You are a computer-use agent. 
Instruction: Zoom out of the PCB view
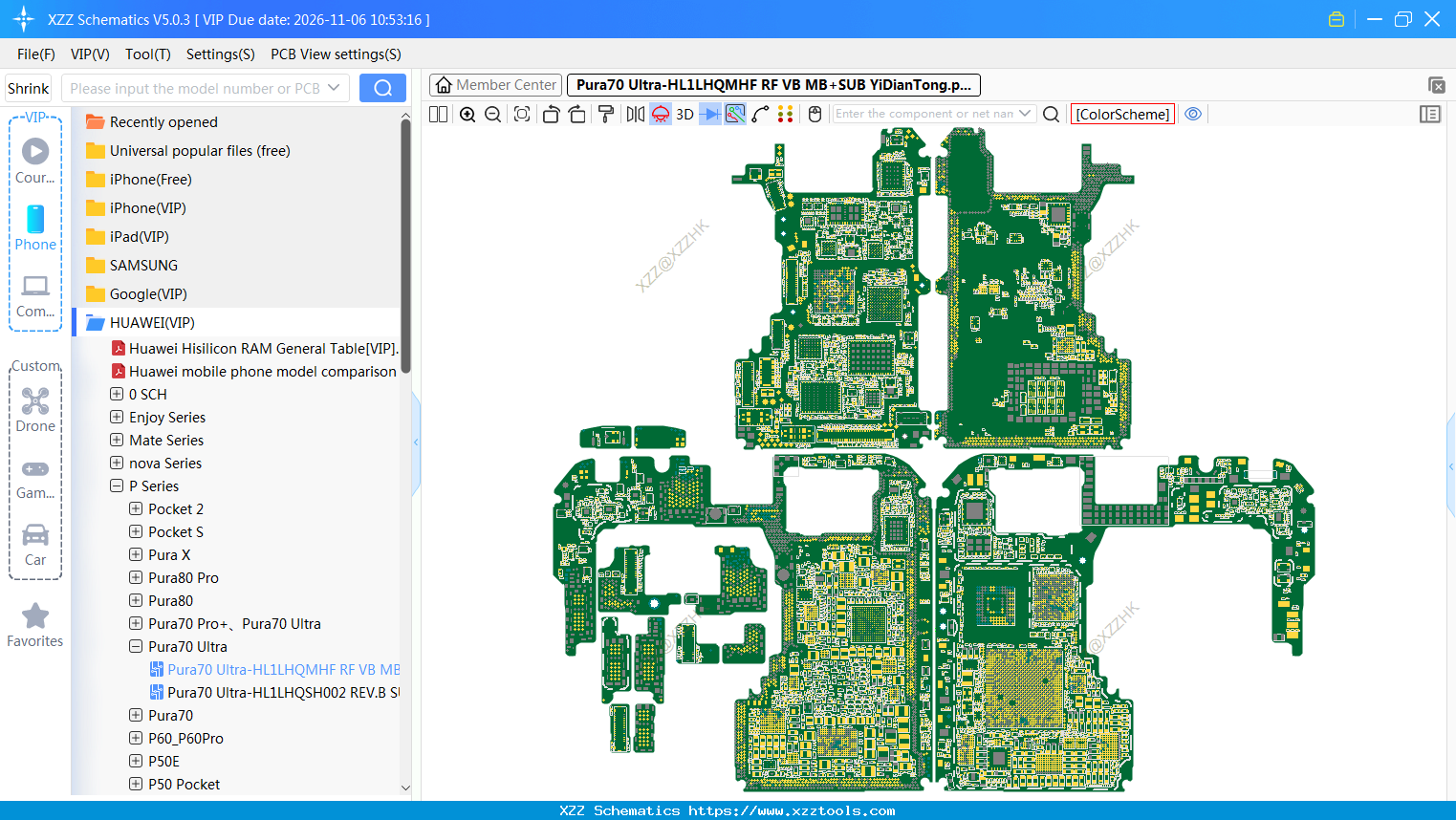tap(493, 115)
